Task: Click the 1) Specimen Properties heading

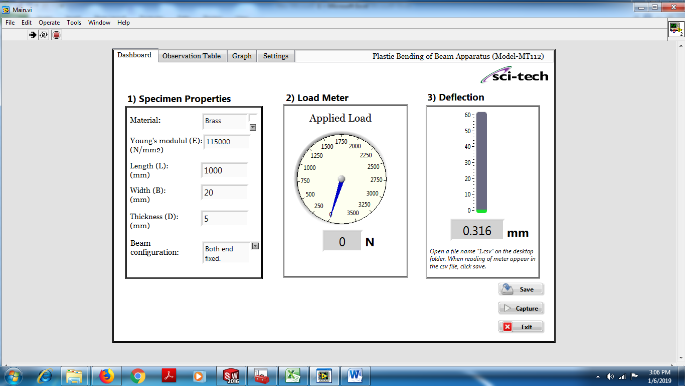Action: pos(179,99)
